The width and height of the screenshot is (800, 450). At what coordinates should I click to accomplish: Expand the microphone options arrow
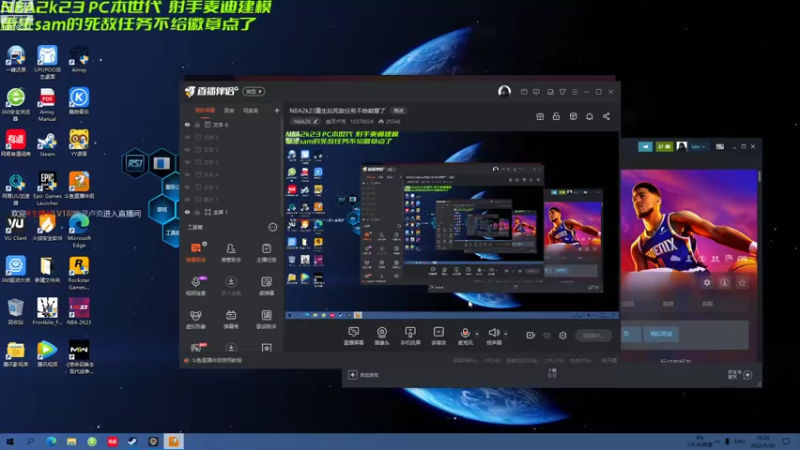click(x=477, y=334)
